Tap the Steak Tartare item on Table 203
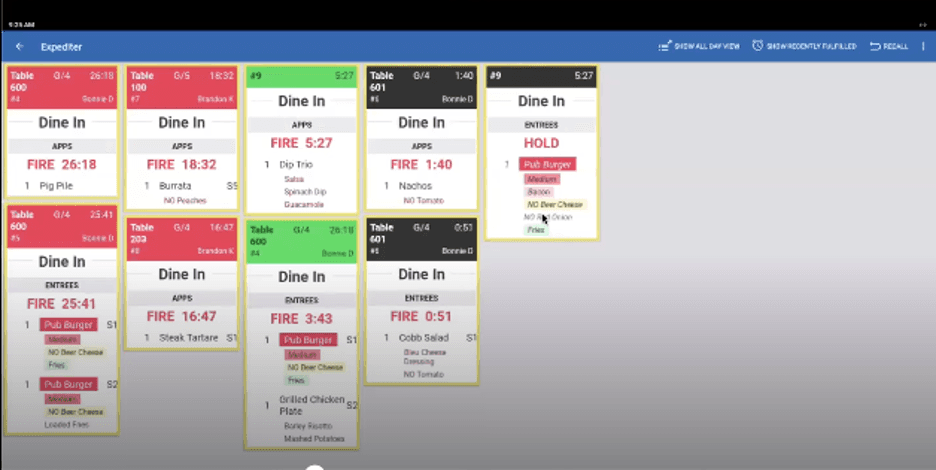The width and height of the screenshot is (936, 470). click(188, 338)
